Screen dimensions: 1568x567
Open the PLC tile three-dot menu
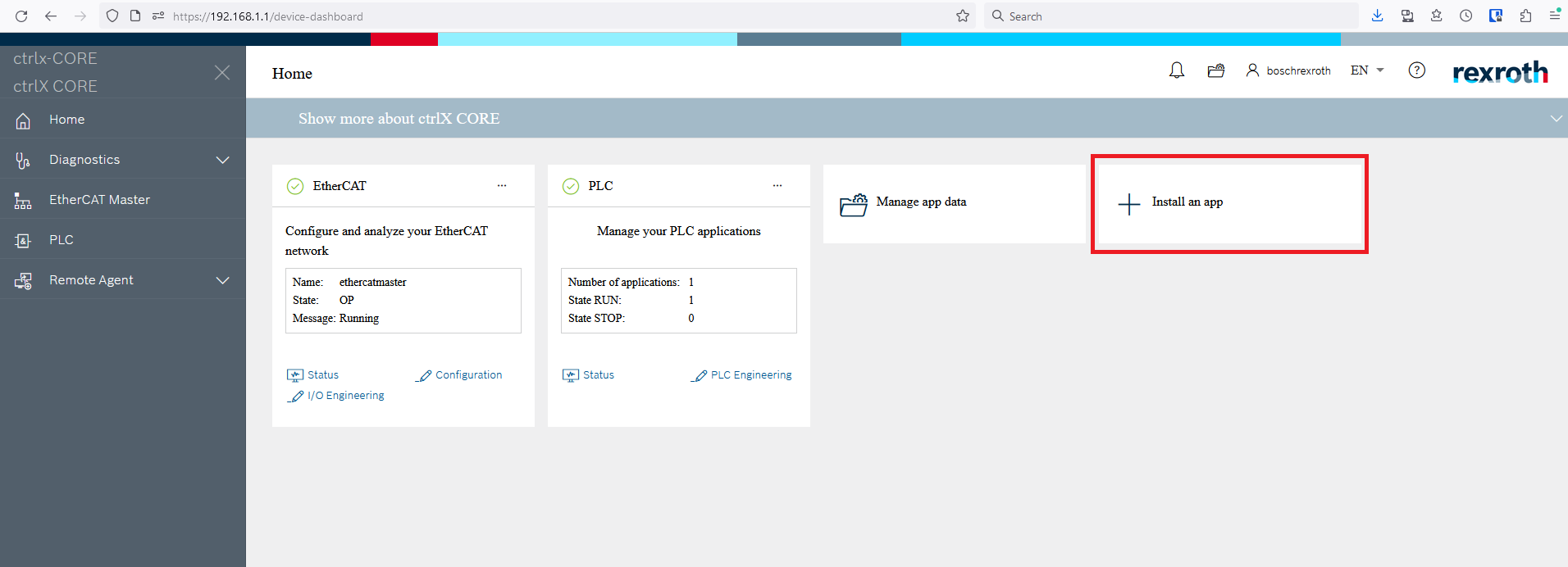[777, 186]
